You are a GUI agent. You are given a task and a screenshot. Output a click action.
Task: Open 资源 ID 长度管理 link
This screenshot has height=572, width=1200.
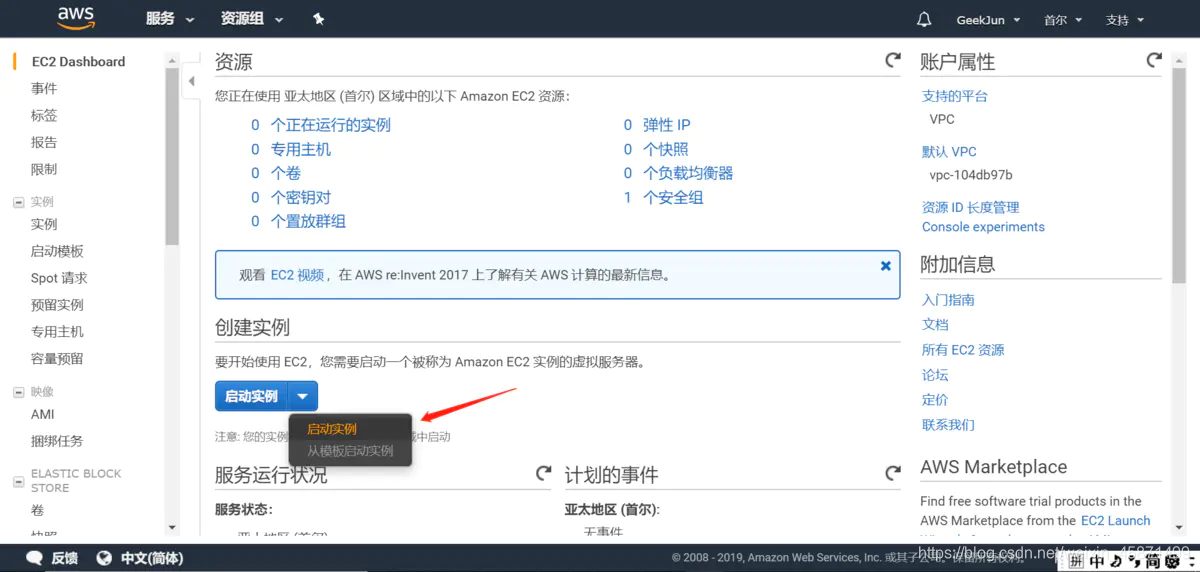click(x=971, y=208)
